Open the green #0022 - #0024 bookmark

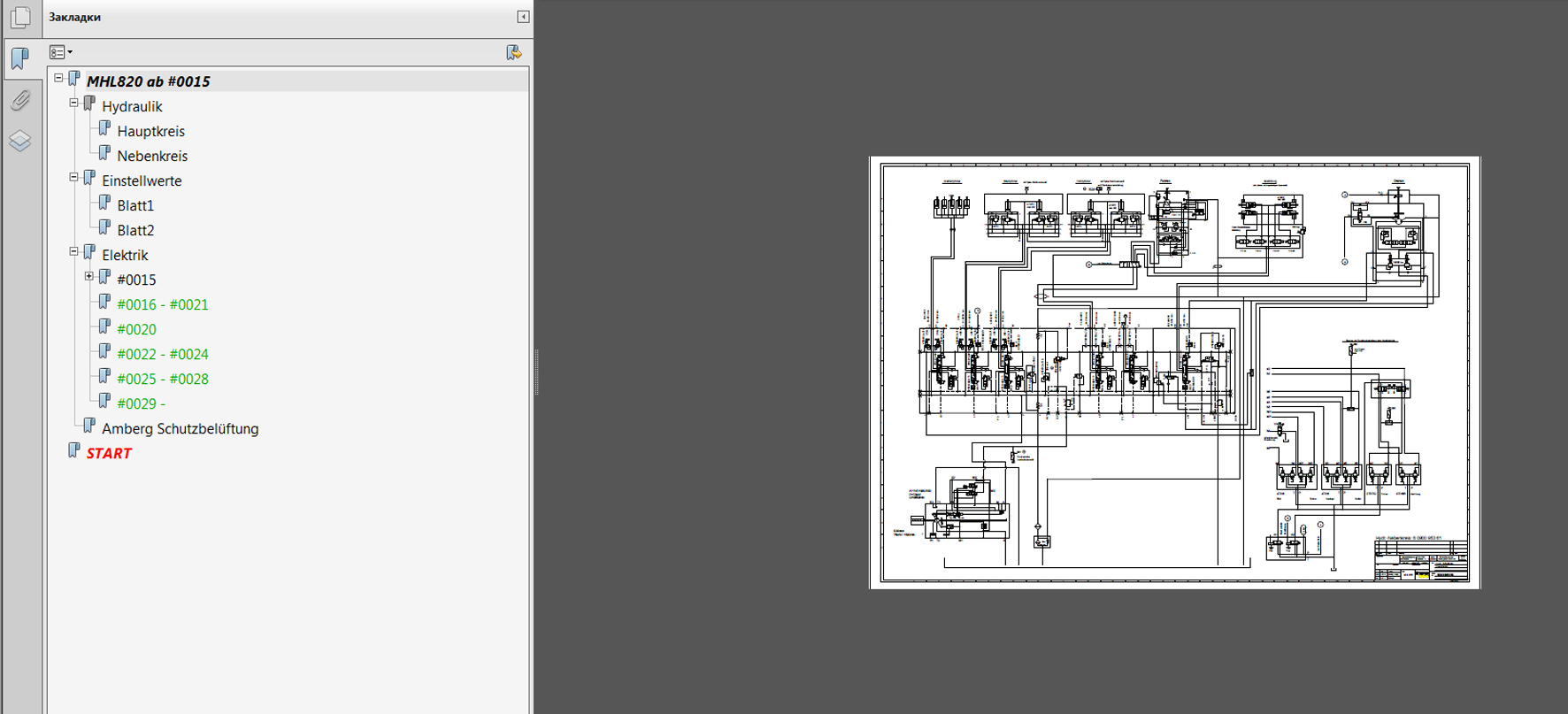point(163,354)
